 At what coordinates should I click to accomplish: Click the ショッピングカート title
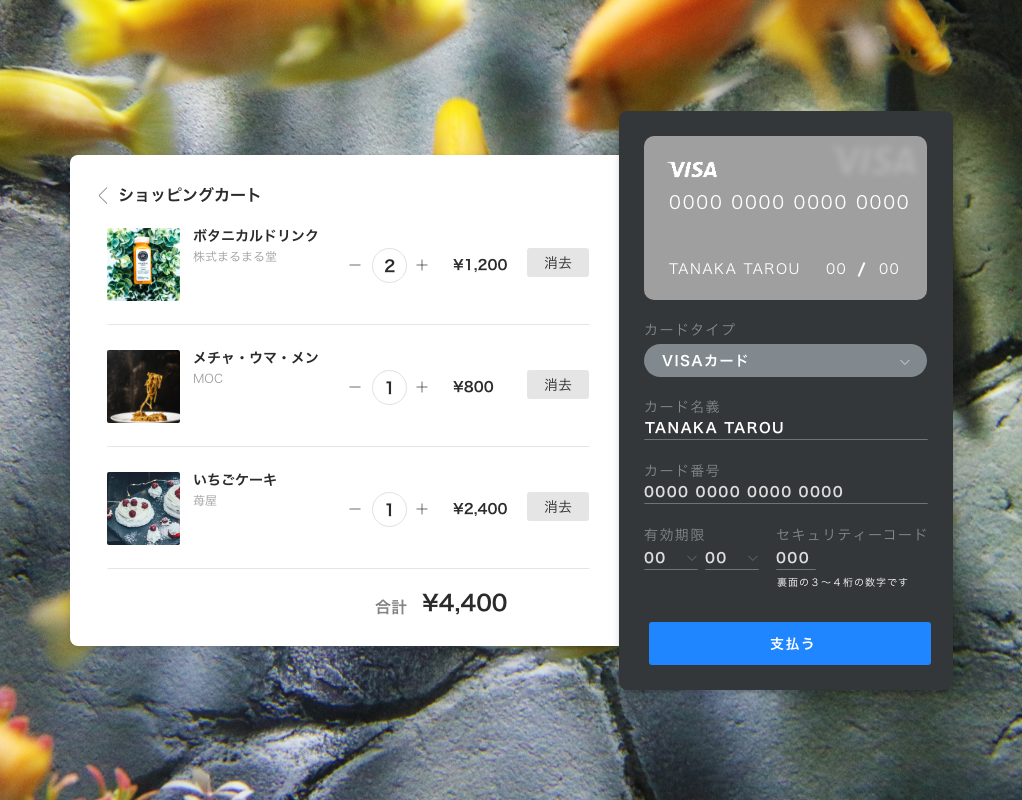189,195
